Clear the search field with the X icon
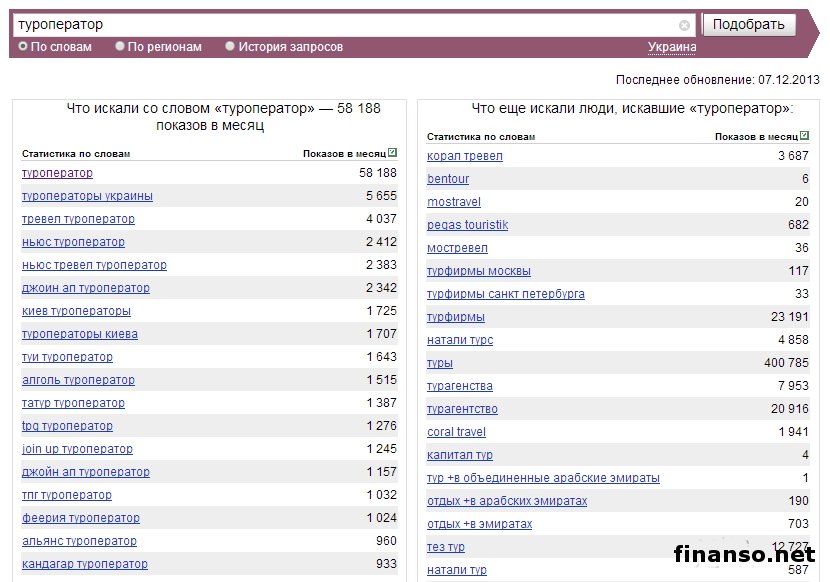This screenshot has width=830, height=582. point(684,25)
